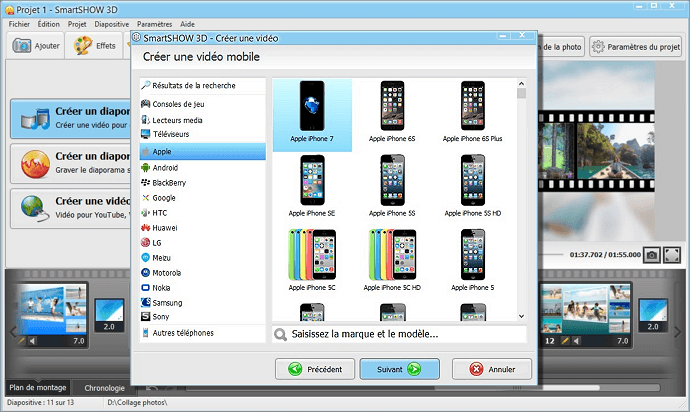Pick the colorful Apple iPhone 5C
The image size is (690, 412).
pyautogui.click(x=312, y=260)
